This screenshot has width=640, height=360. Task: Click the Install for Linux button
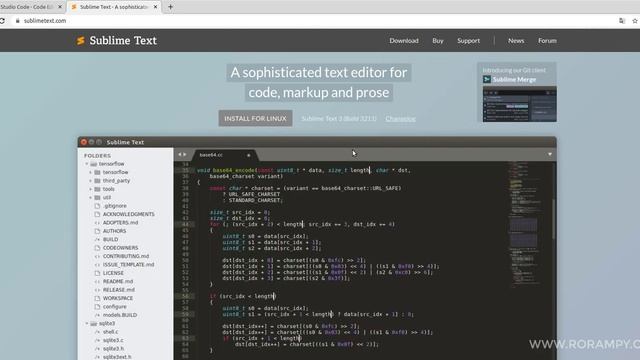click(255, 118)
